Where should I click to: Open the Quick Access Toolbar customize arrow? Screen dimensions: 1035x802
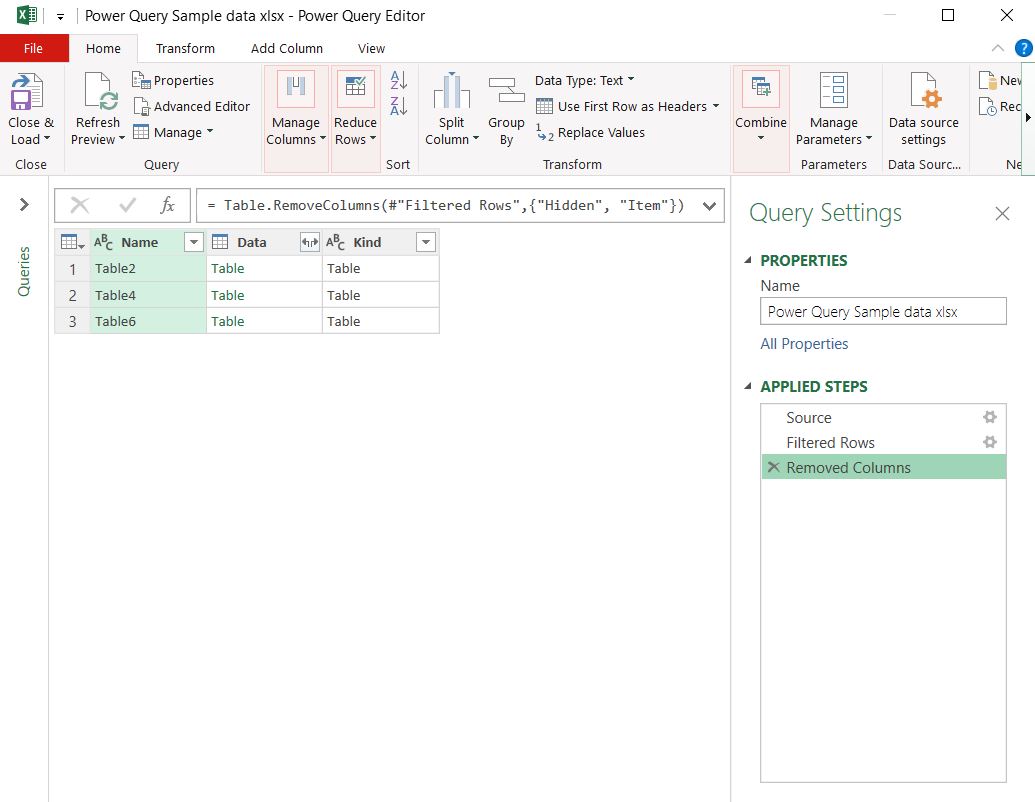60,17
